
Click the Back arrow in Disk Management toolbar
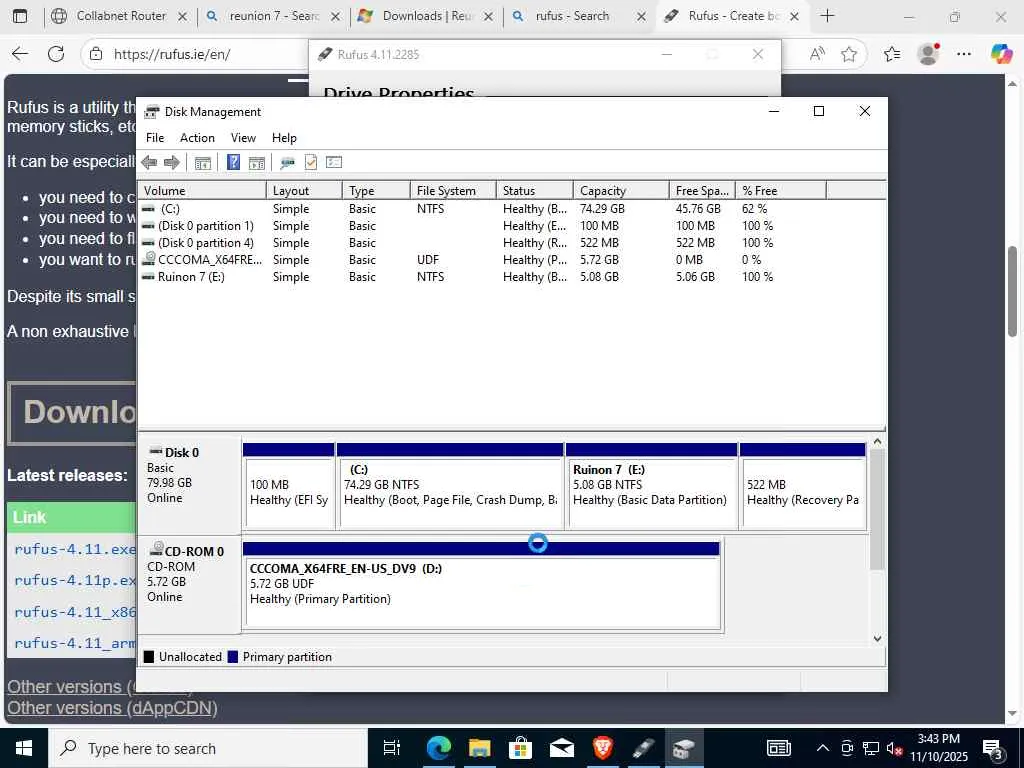click(150, 163)
